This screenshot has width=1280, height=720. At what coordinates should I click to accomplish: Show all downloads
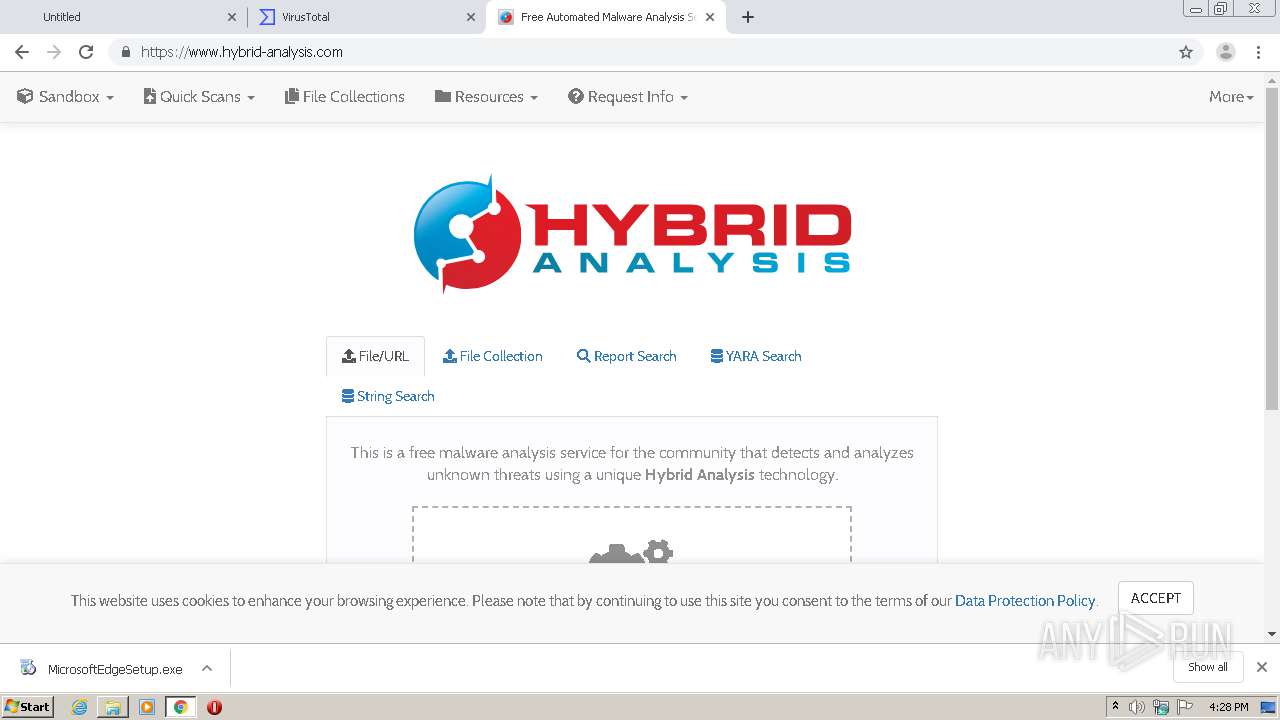1208,667
